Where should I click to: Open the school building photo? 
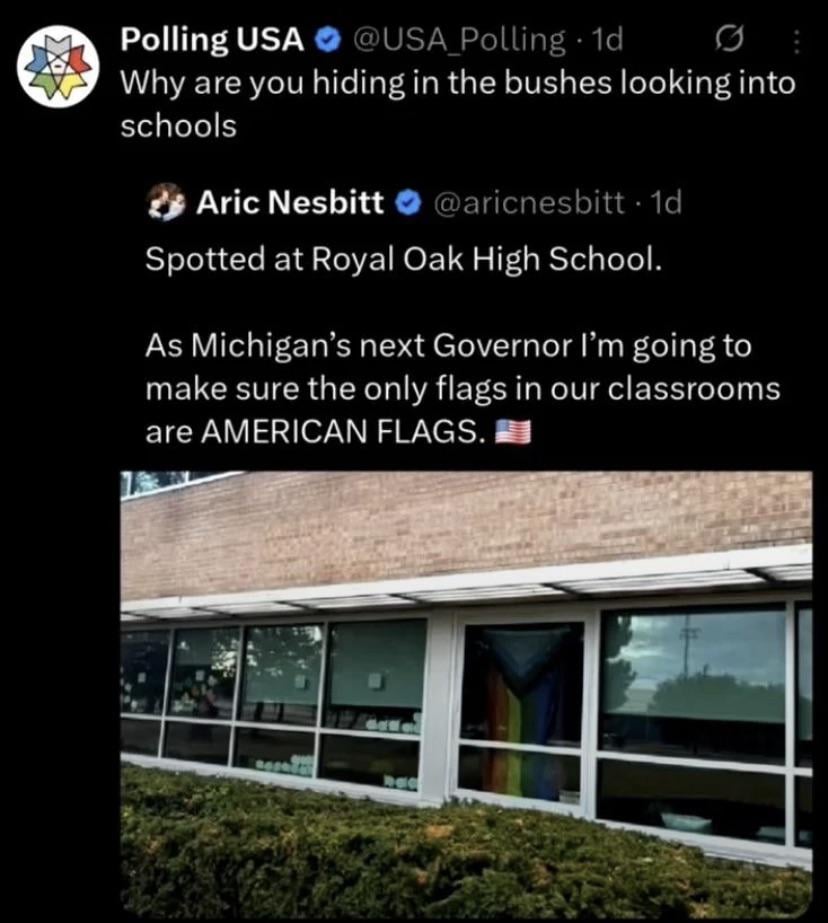(x=466, y=693)
